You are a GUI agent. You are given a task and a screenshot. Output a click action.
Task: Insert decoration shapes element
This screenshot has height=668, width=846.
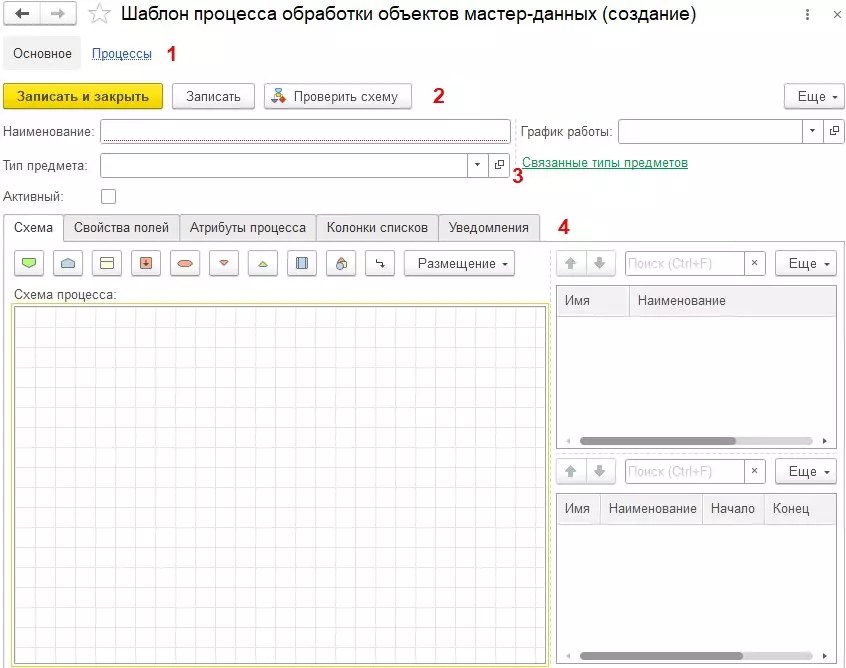click(341, 263)
